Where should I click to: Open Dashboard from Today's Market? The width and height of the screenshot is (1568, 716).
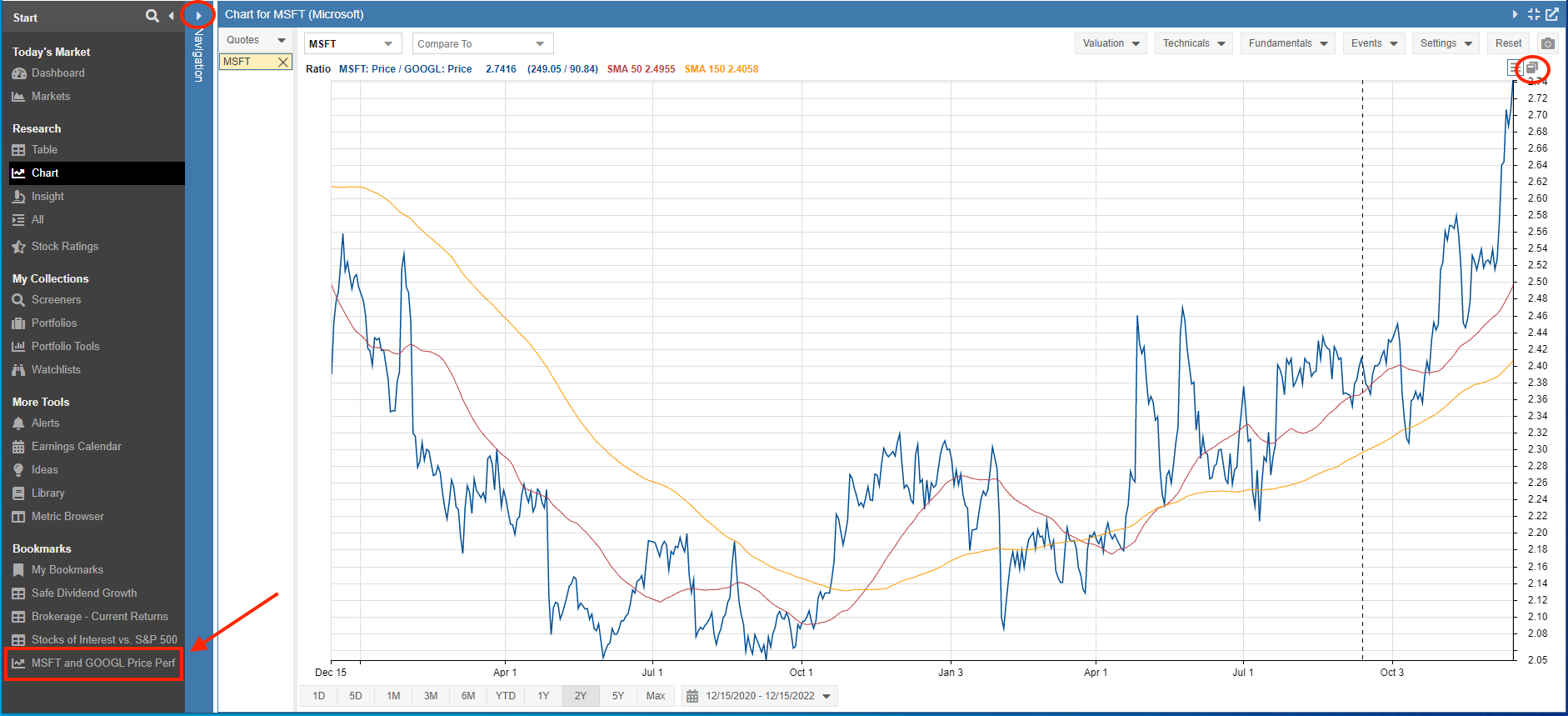point(48,73)
